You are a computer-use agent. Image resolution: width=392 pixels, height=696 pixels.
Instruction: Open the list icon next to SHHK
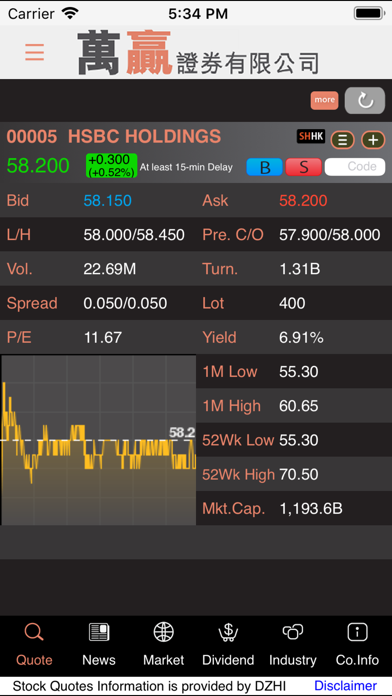[342, 140]
